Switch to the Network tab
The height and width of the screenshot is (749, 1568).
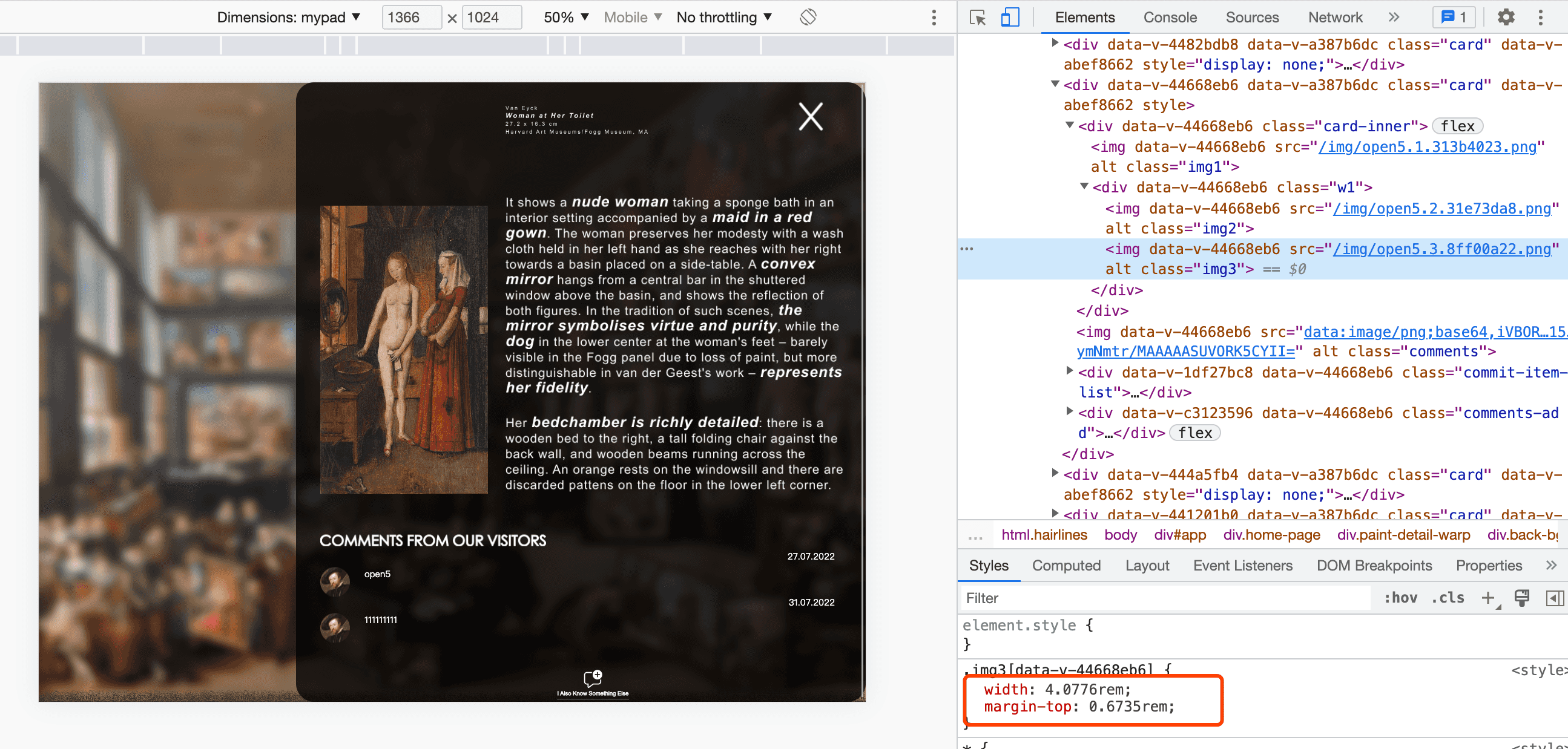click(x=1335, y=17)
